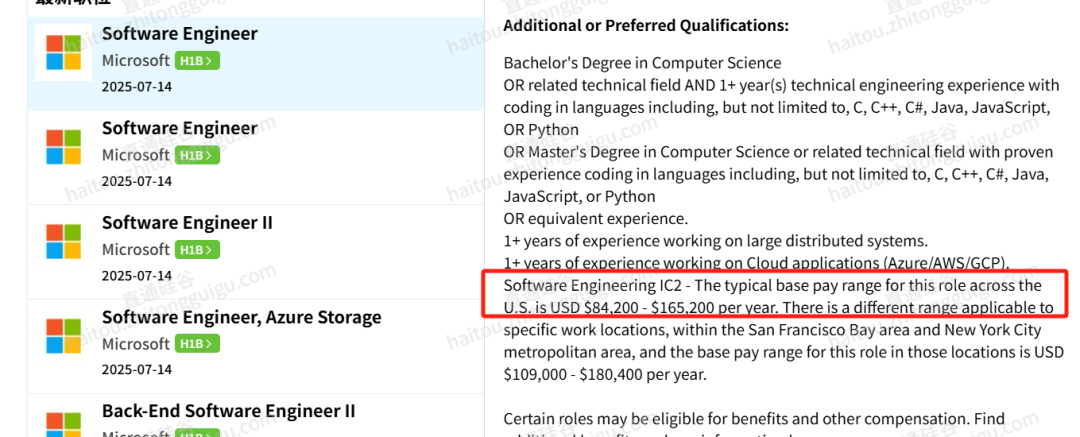Click Microsoft logo in the highlighted Software Engineer listing
Screen dimensions: 1080x437
[63, 52]
